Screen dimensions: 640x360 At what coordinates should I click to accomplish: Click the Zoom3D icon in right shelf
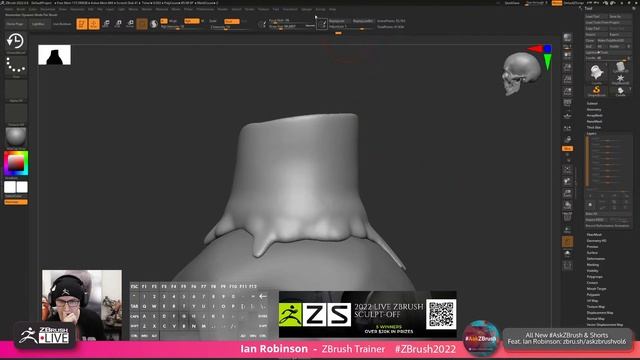[x=567, y=193]
